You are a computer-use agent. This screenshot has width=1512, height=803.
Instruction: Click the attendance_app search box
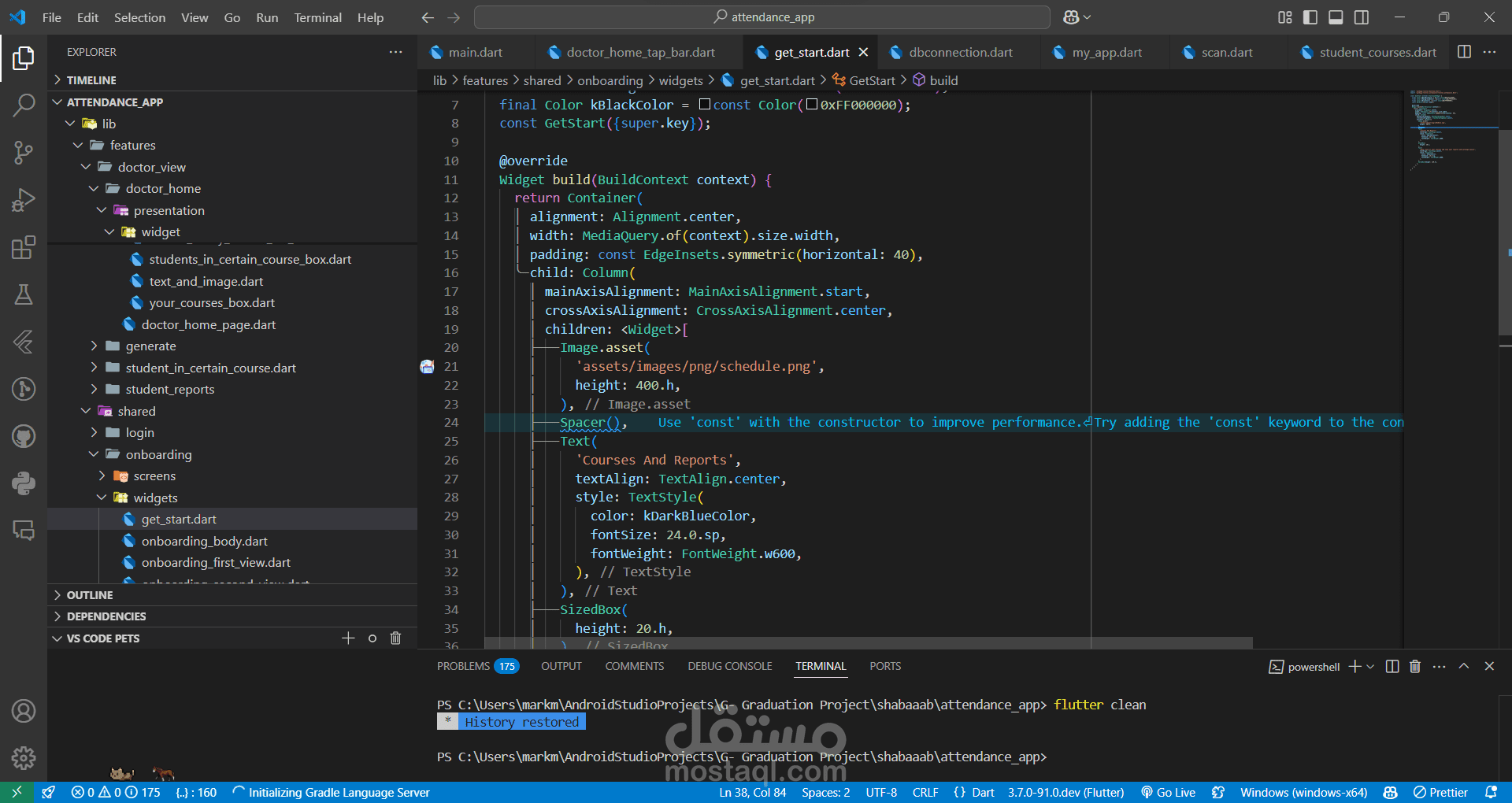pos(762,17)
